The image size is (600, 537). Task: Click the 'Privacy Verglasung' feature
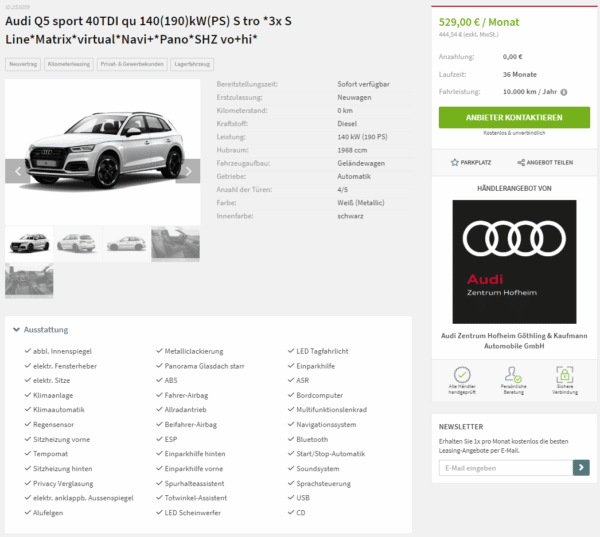(x=63, y=483)
